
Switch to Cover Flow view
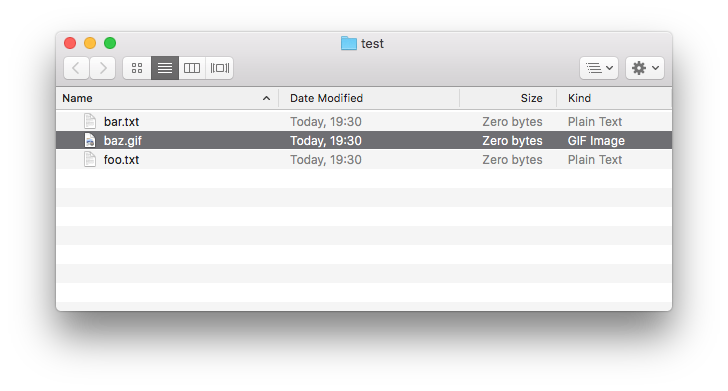point(220,68)
